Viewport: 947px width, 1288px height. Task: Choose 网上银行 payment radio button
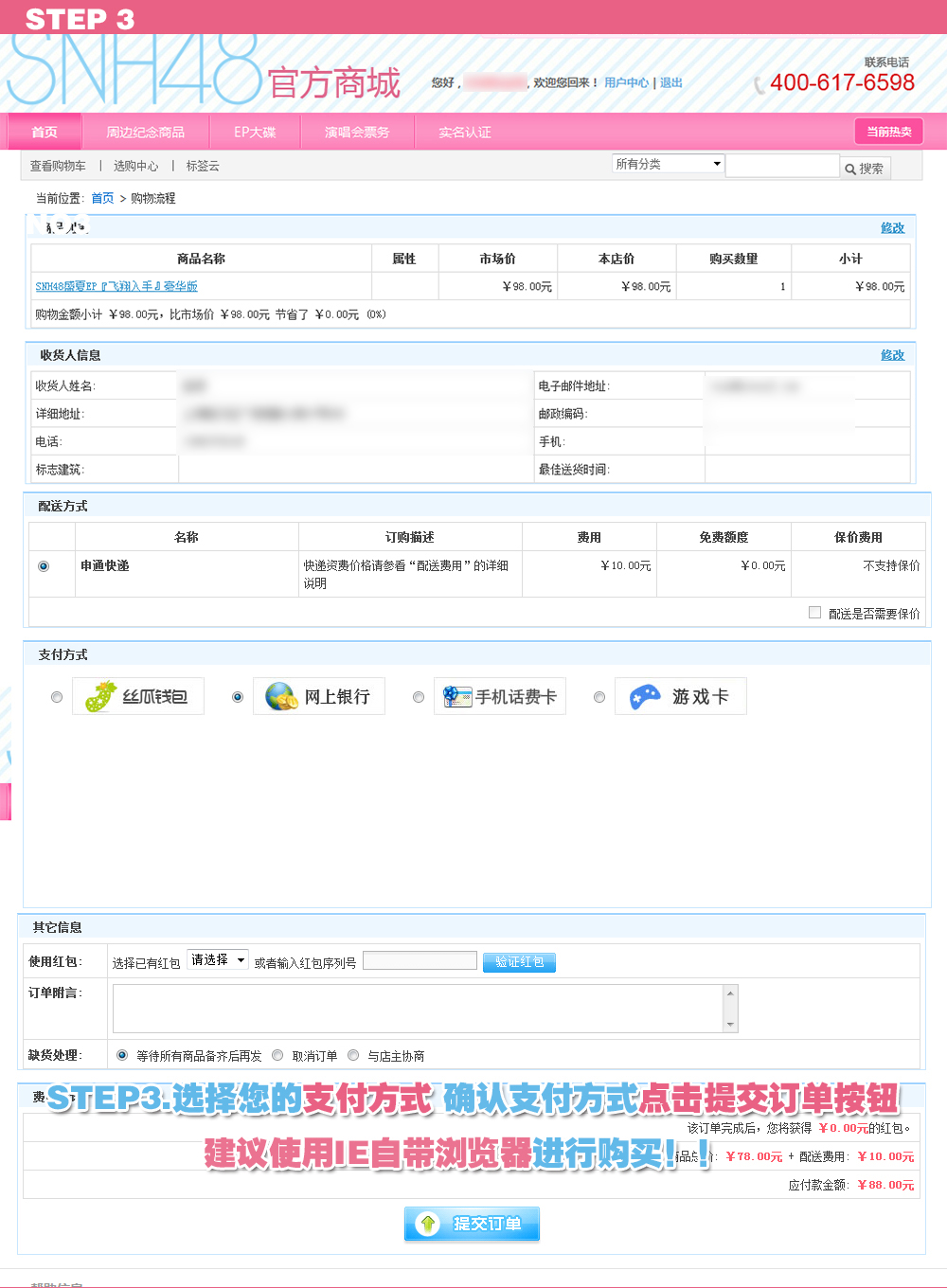[x=238, y=697]
